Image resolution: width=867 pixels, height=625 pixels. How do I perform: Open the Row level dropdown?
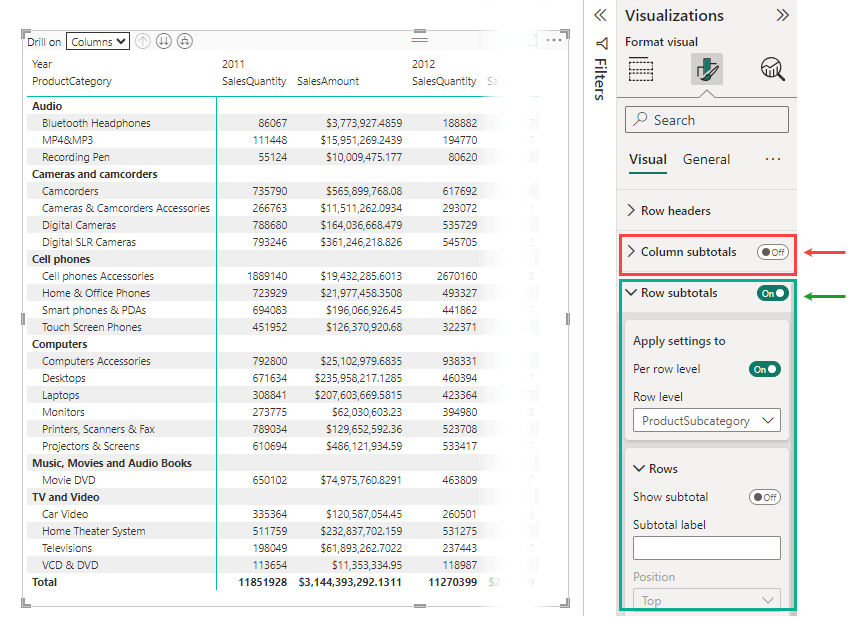(706, 420)
